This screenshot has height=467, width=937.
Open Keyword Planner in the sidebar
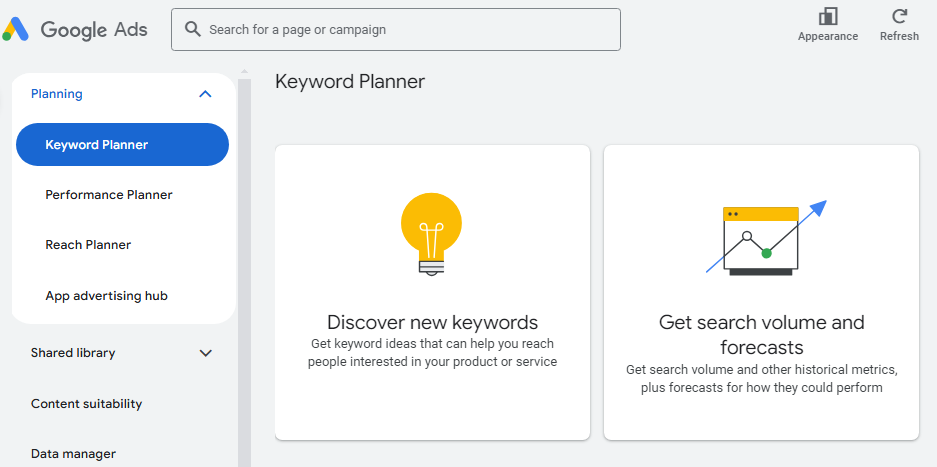click(123, 144)
